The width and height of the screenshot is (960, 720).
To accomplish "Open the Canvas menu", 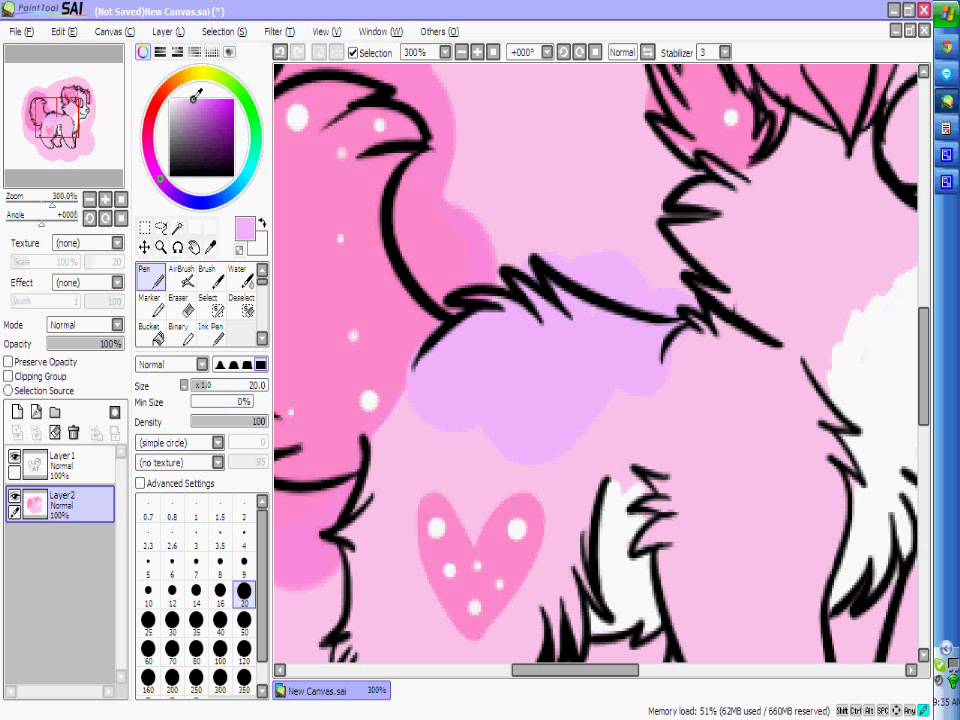I will [x=114, y=32].
